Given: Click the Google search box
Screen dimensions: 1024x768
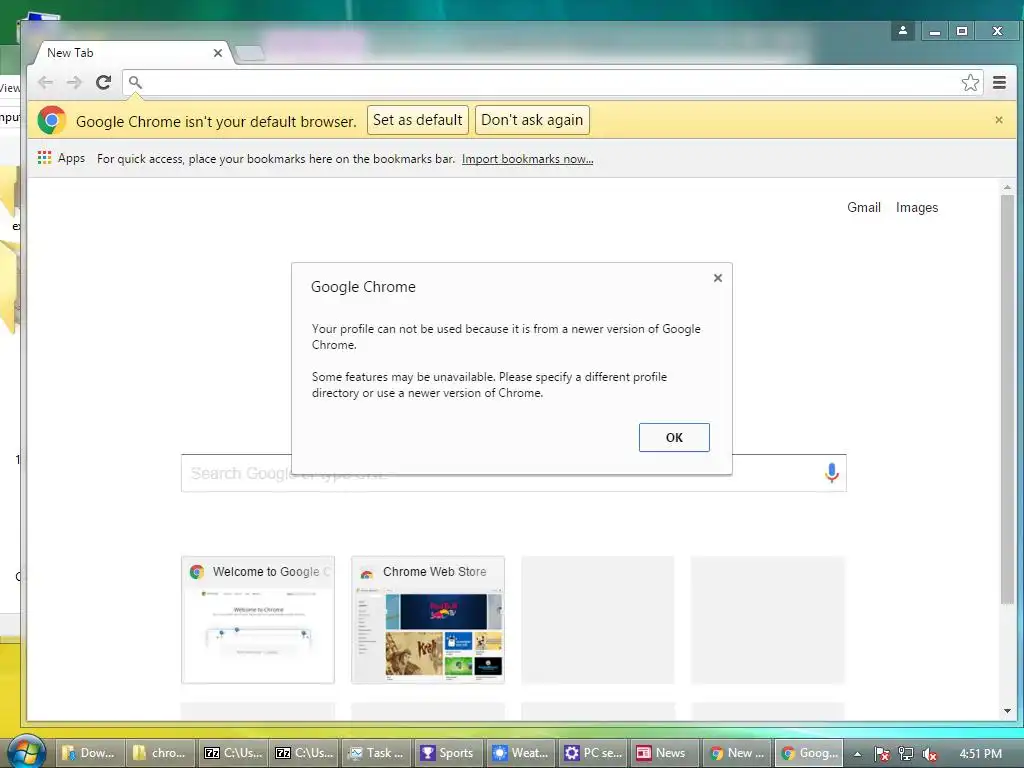Looking at the screenshot, I should (513, 473).
